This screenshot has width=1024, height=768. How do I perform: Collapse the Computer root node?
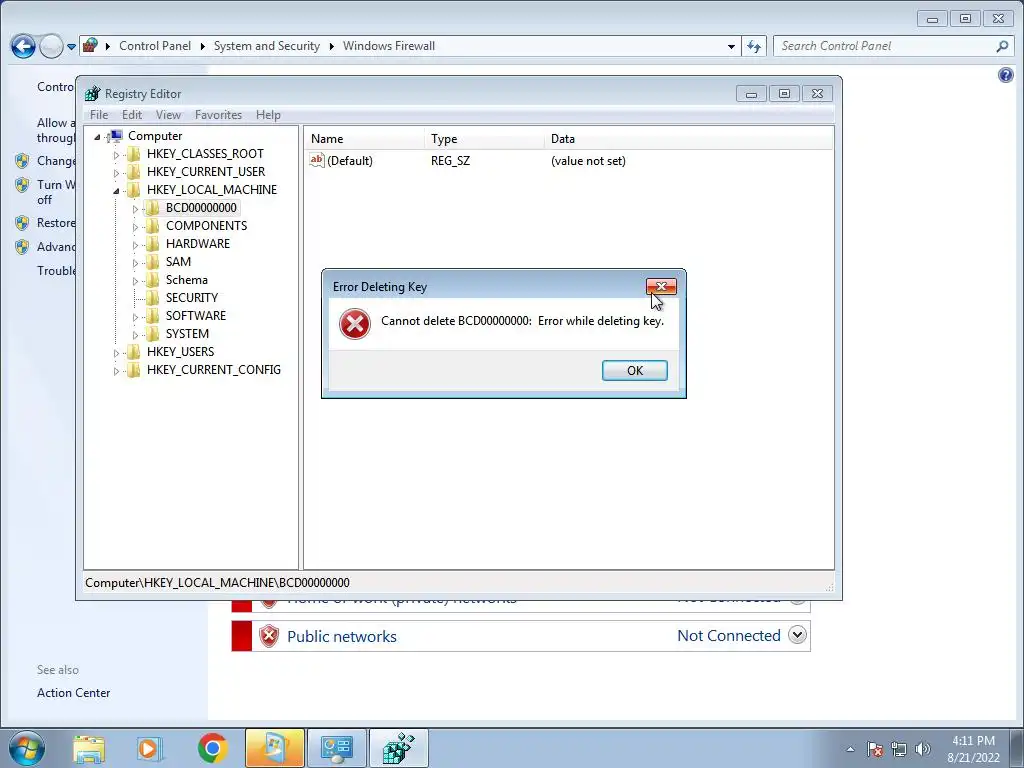tap(97, 136)
